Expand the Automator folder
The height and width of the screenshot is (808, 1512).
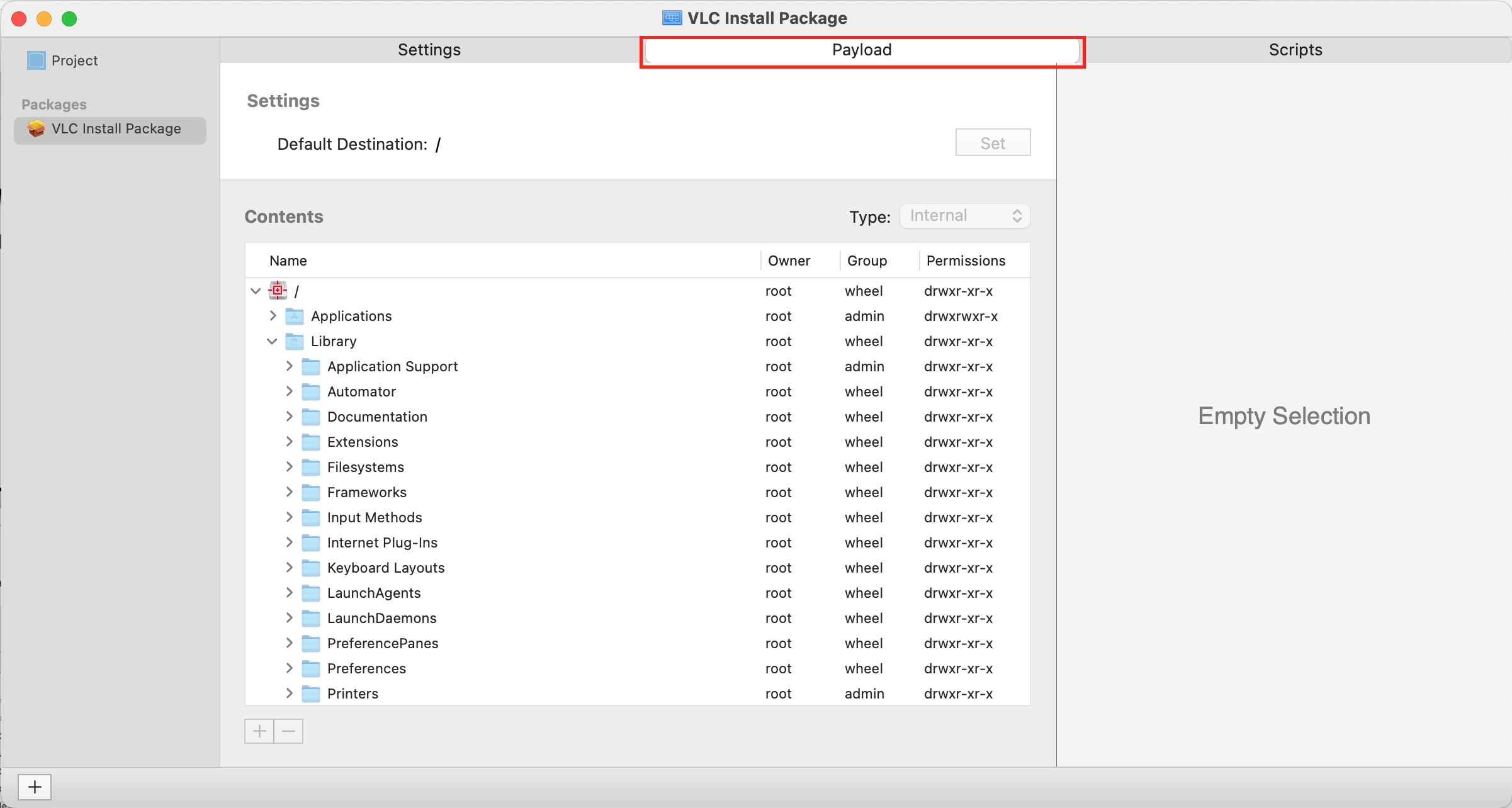coord(289,391)
